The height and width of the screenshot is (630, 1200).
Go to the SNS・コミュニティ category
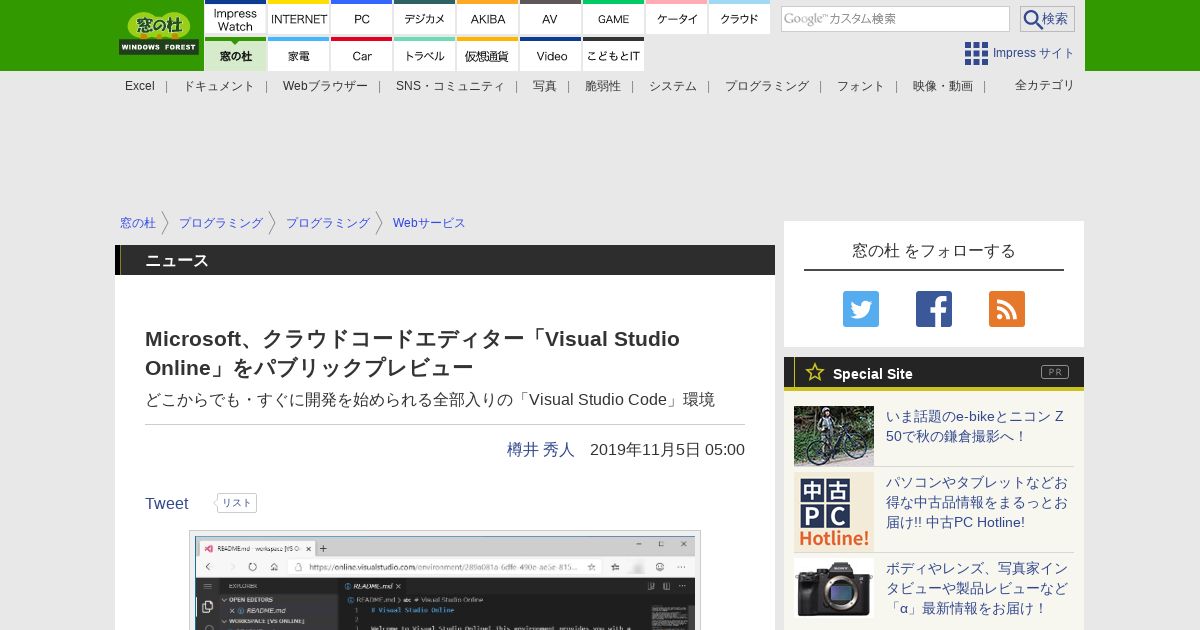click(x=450, y=86)
